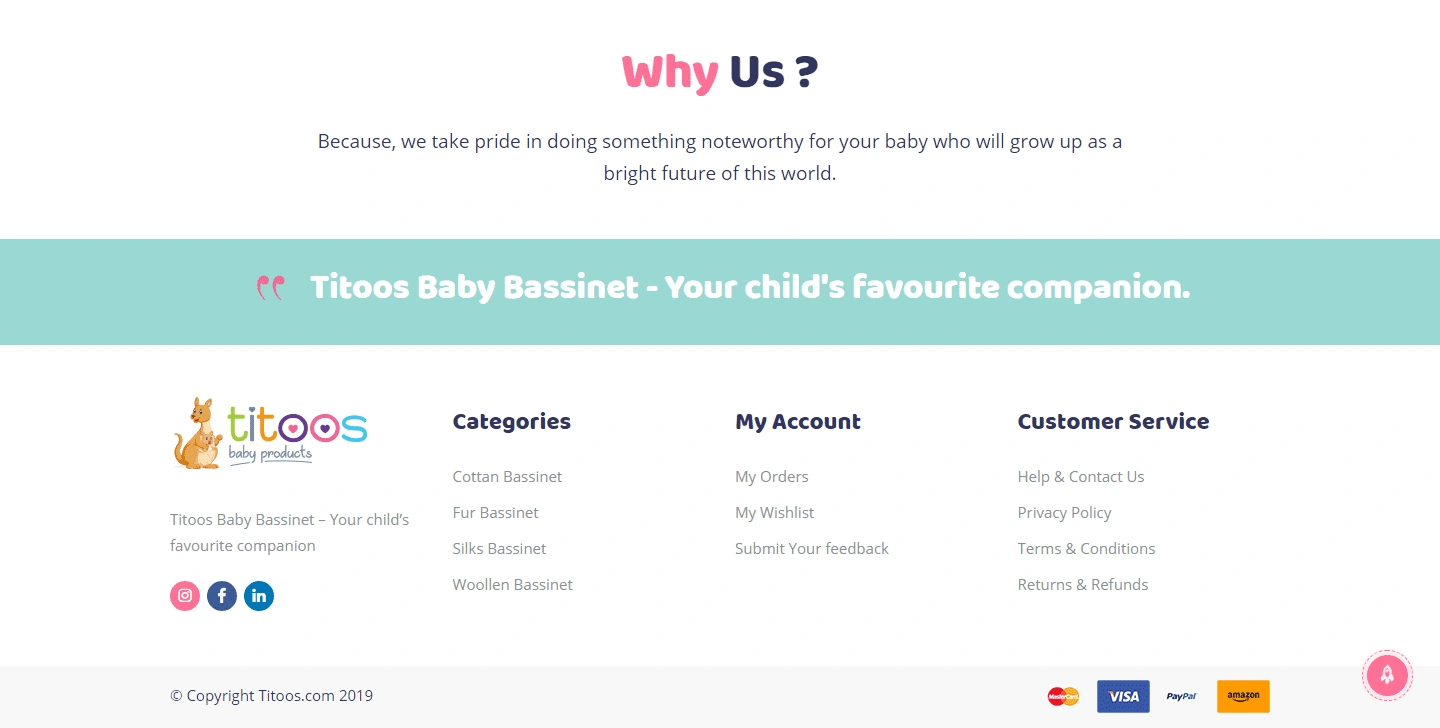Image resolution: width=1440 pixels, height=728 pixels.
Task: Open Submit Your feedback link
Action: (x=811, y=549)
